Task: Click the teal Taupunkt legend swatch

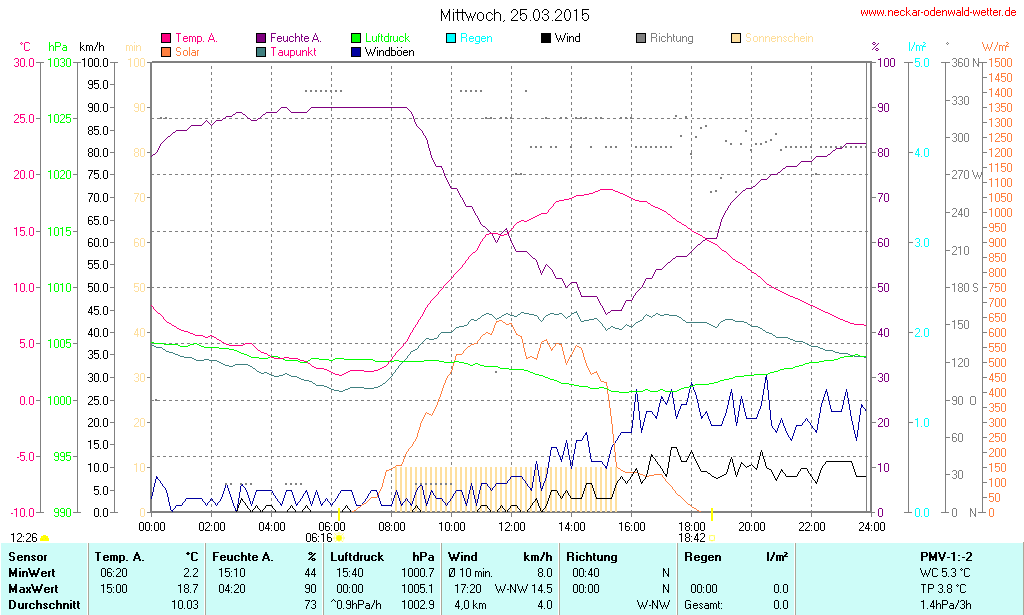Action: [261, 51]
